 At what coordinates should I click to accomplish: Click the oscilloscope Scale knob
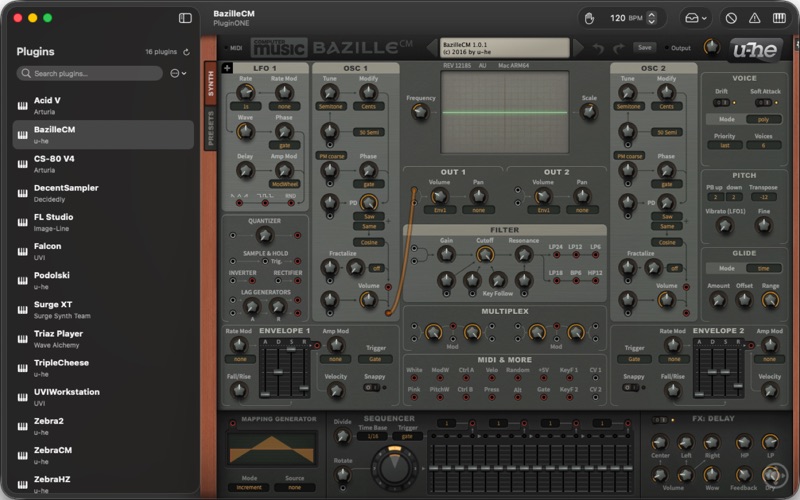[589, 111]
